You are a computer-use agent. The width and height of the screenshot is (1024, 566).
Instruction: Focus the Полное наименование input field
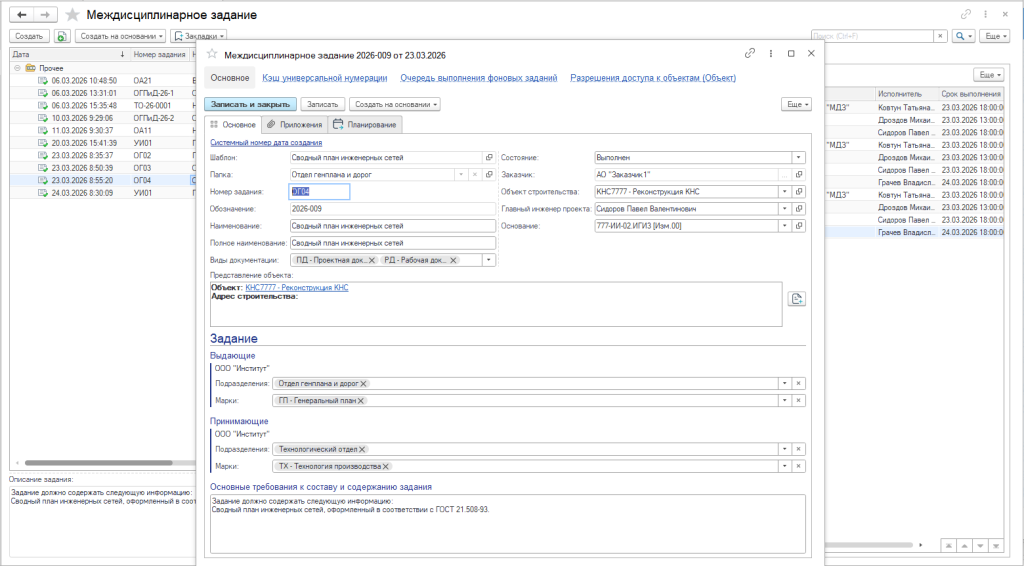[x=392, y=243]
